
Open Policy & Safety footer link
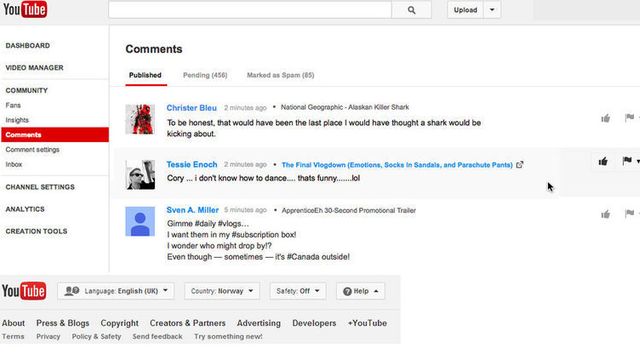point(96,336)
